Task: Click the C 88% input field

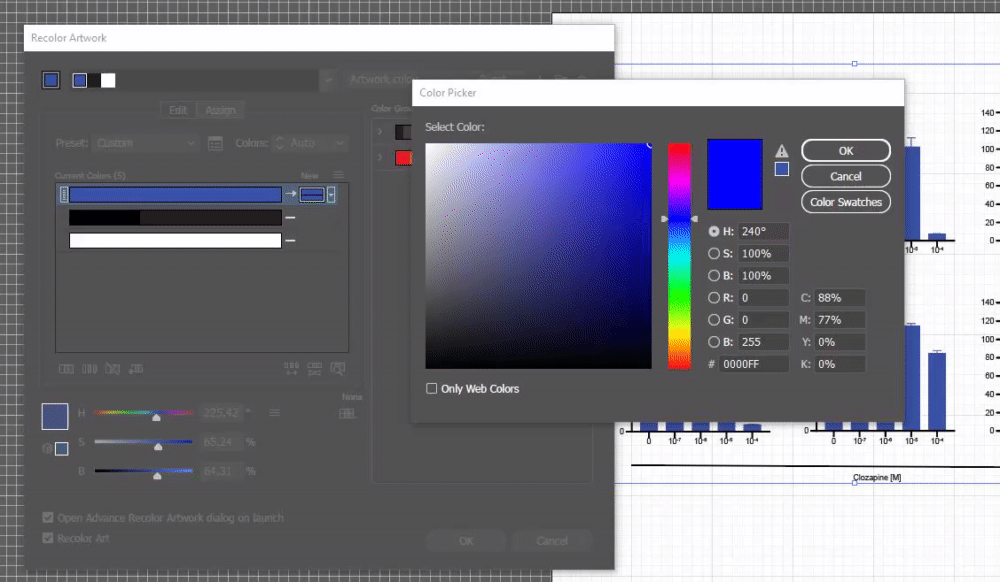Action: (840, 298)
